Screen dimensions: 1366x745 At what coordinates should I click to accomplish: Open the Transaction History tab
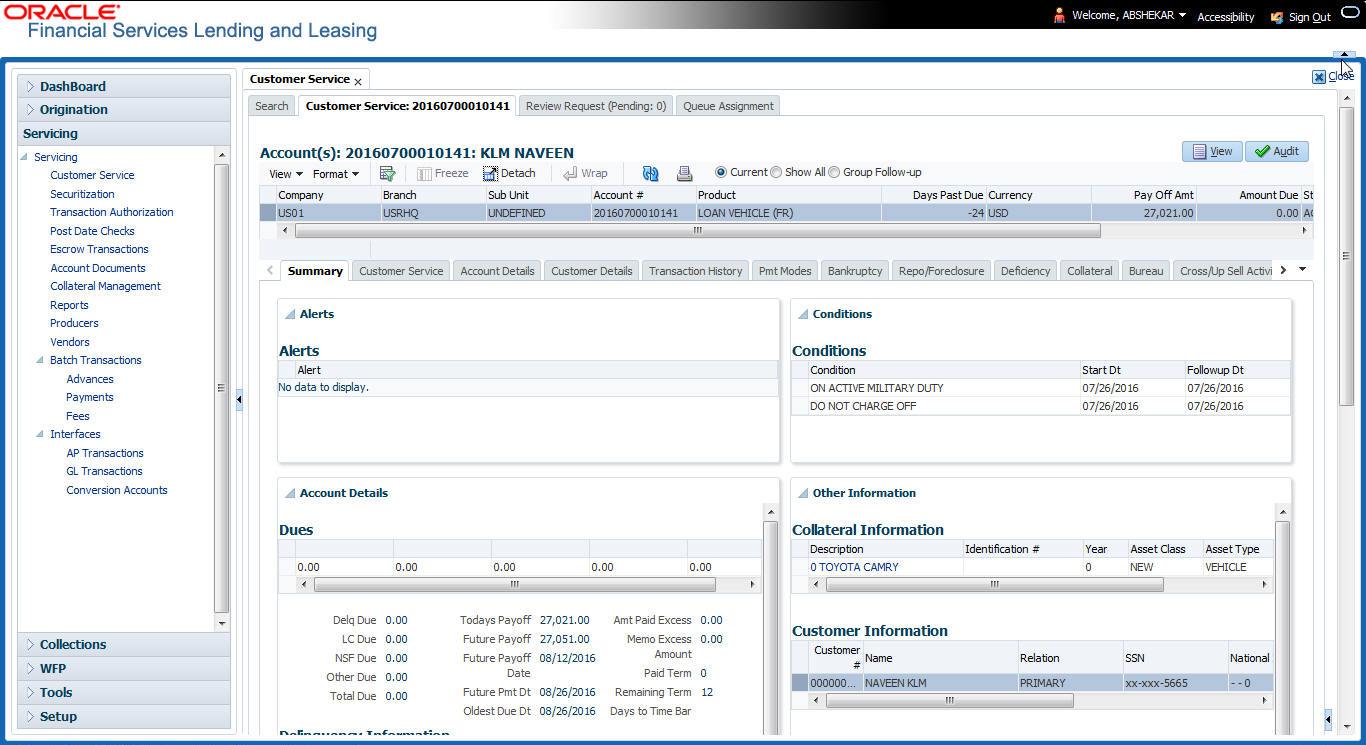coord(695,271)
